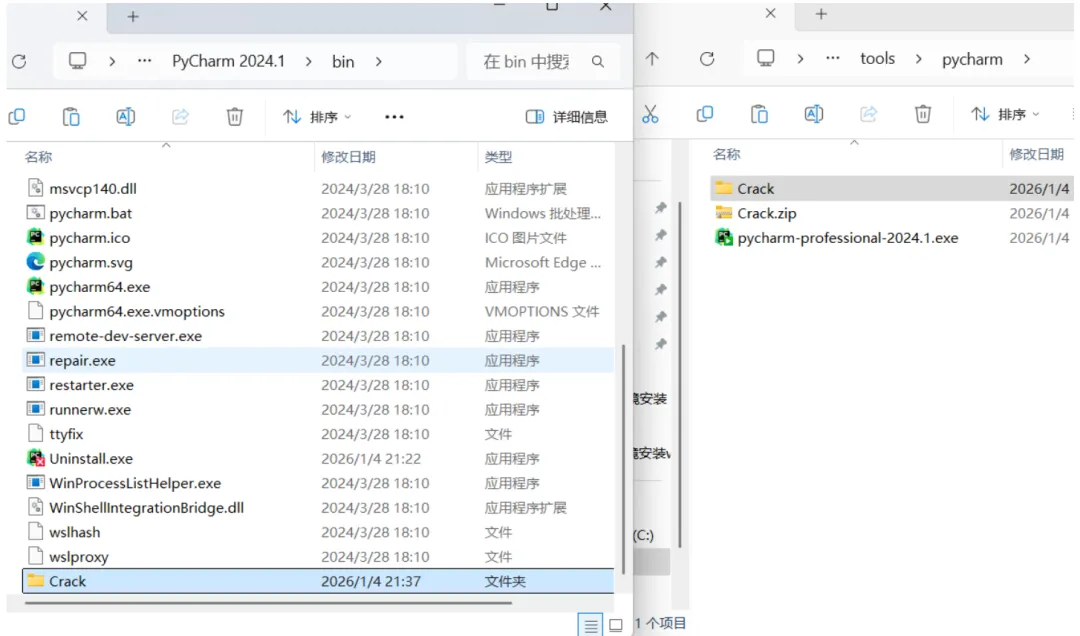Click the Rename icon in the bin window toolbar
Viewport: 1080px width, 636px height.
click(x=125, y=116)
